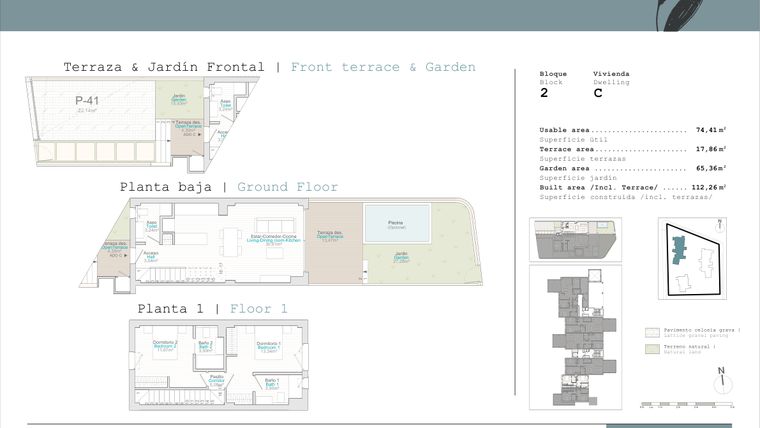Click the 'Floor 1' heading text
The height and width of the screenshot is (428, 760).
tap(258, 309)
